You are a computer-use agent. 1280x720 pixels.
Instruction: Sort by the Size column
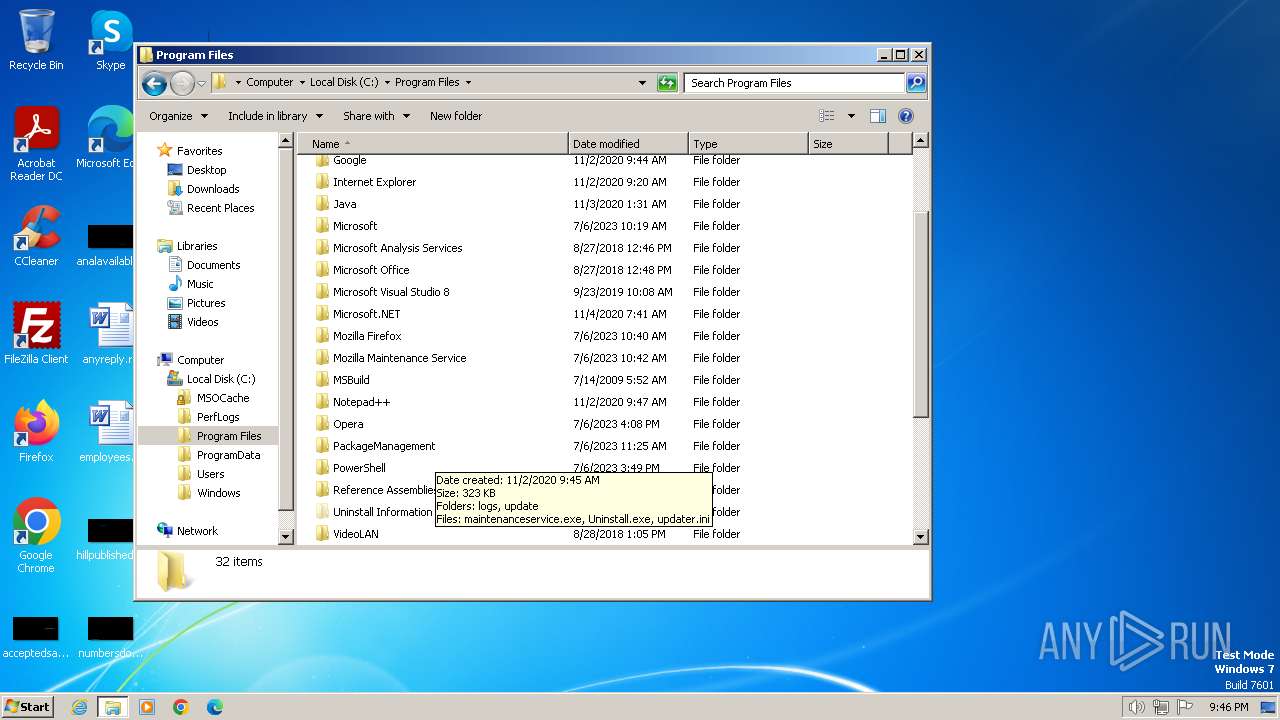pos(848,144)
